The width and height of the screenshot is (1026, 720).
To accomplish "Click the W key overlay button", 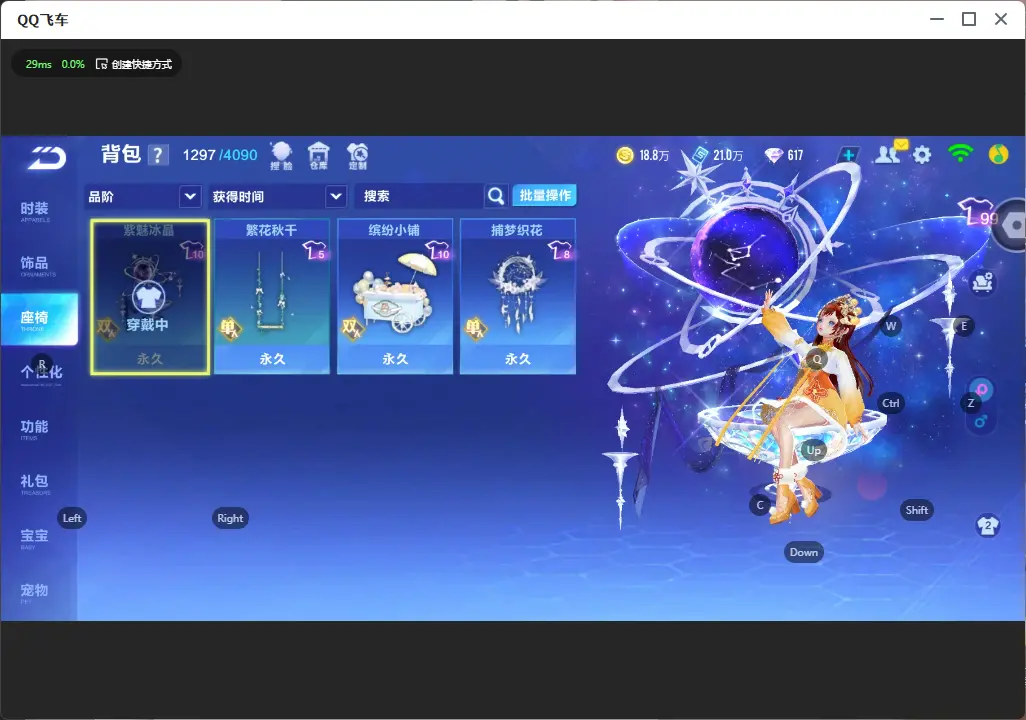I will [x=891, y=326].
